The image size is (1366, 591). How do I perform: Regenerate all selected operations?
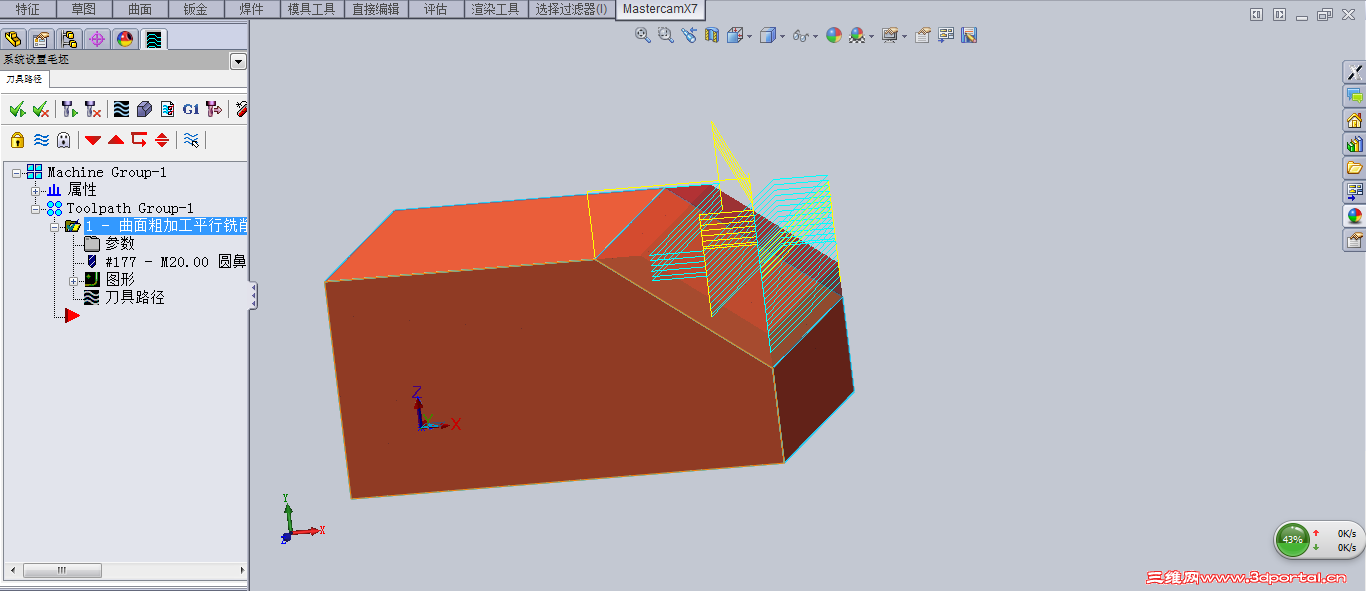tap(69, 109)
